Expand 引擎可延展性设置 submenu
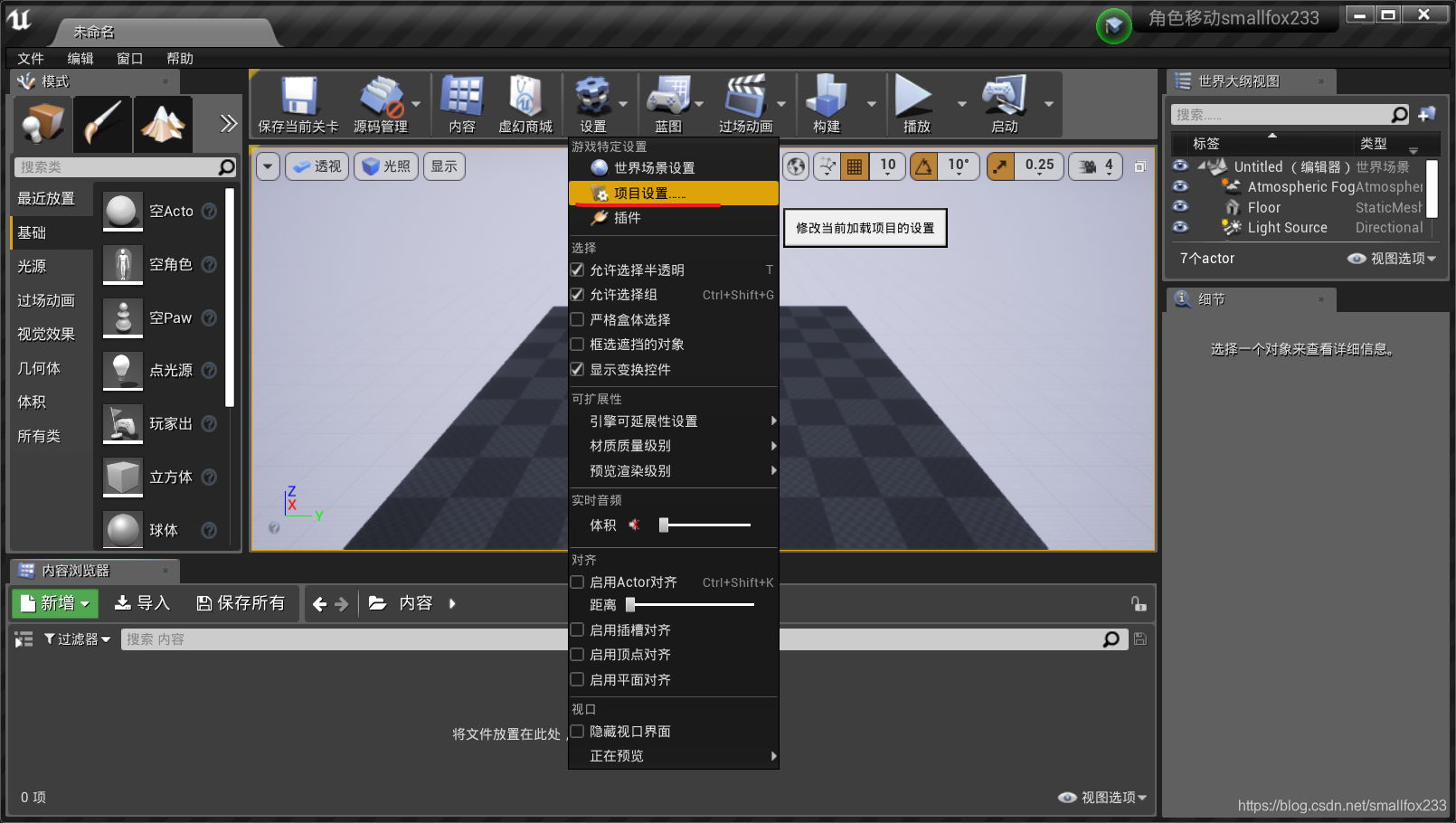The width and height of the screenshot is (1456, 823). (674, 421)
